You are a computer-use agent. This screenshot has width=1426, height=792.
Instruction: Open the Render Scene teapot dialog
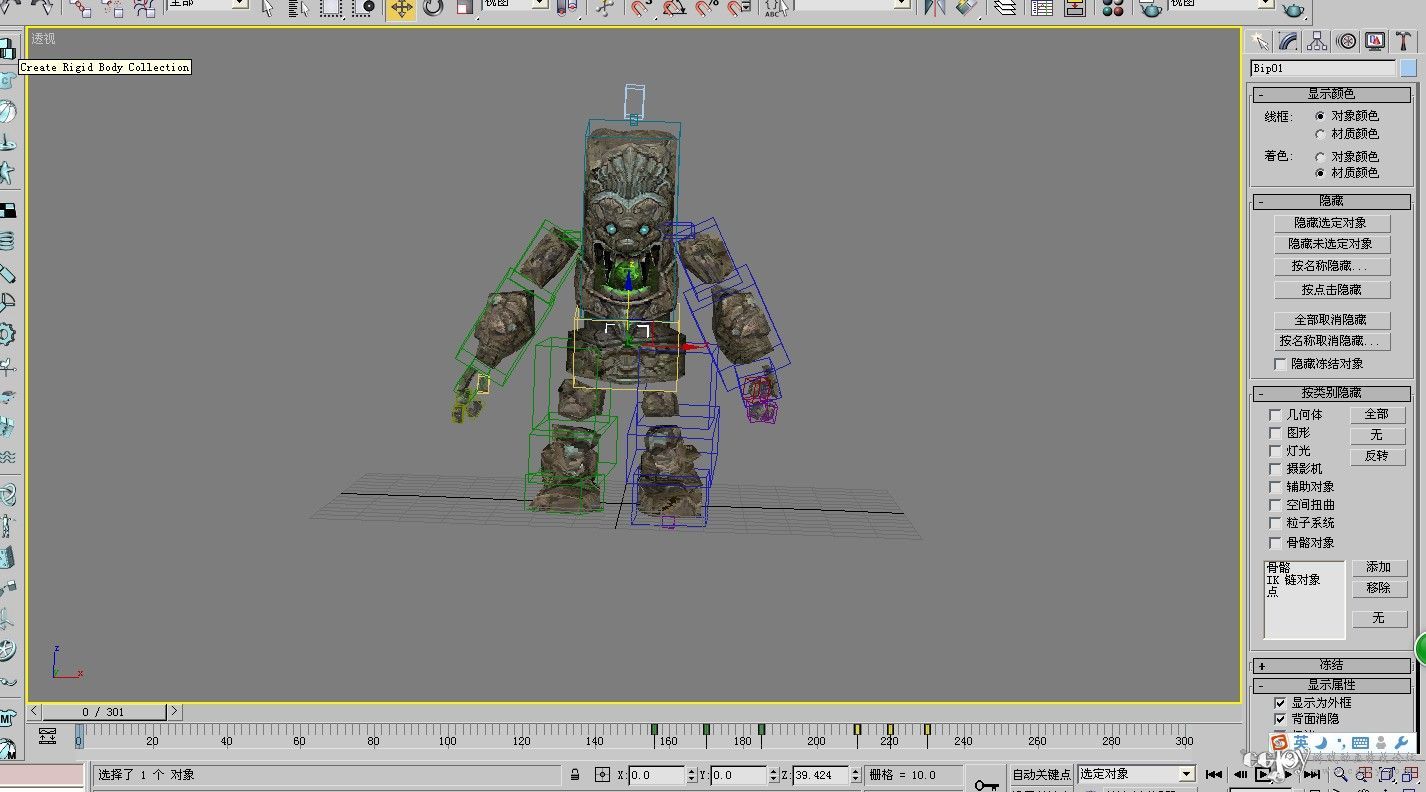[1150, 8]
